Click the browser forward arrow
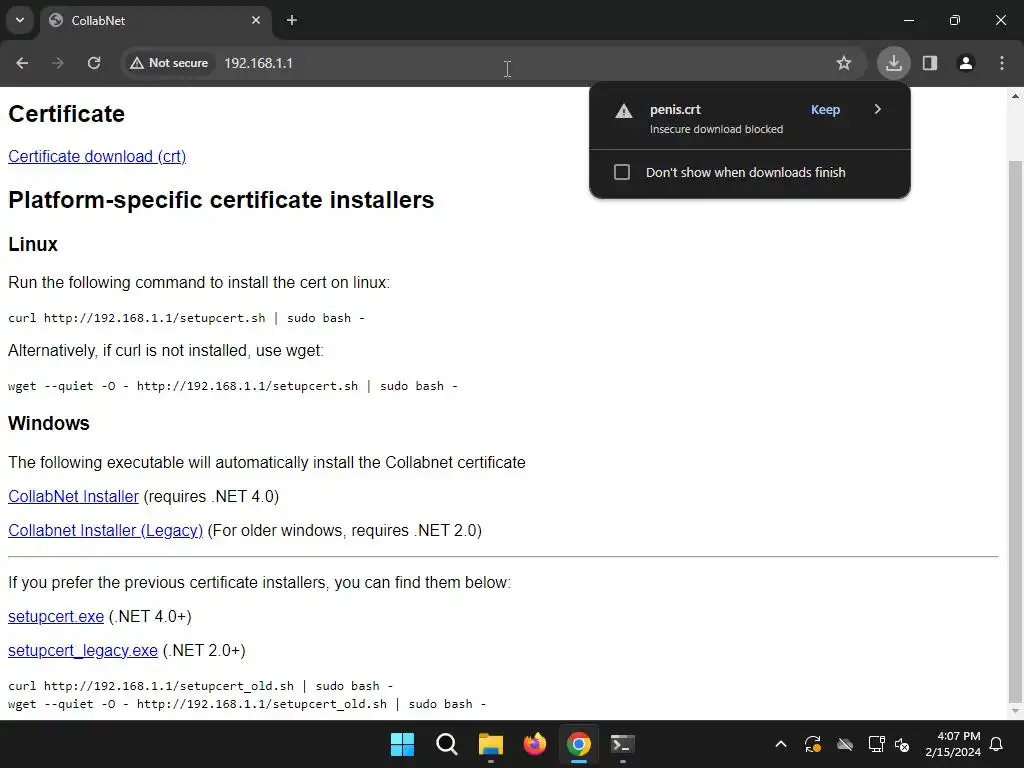Viewport: 1024px width, 768px height. pos(57,63)
